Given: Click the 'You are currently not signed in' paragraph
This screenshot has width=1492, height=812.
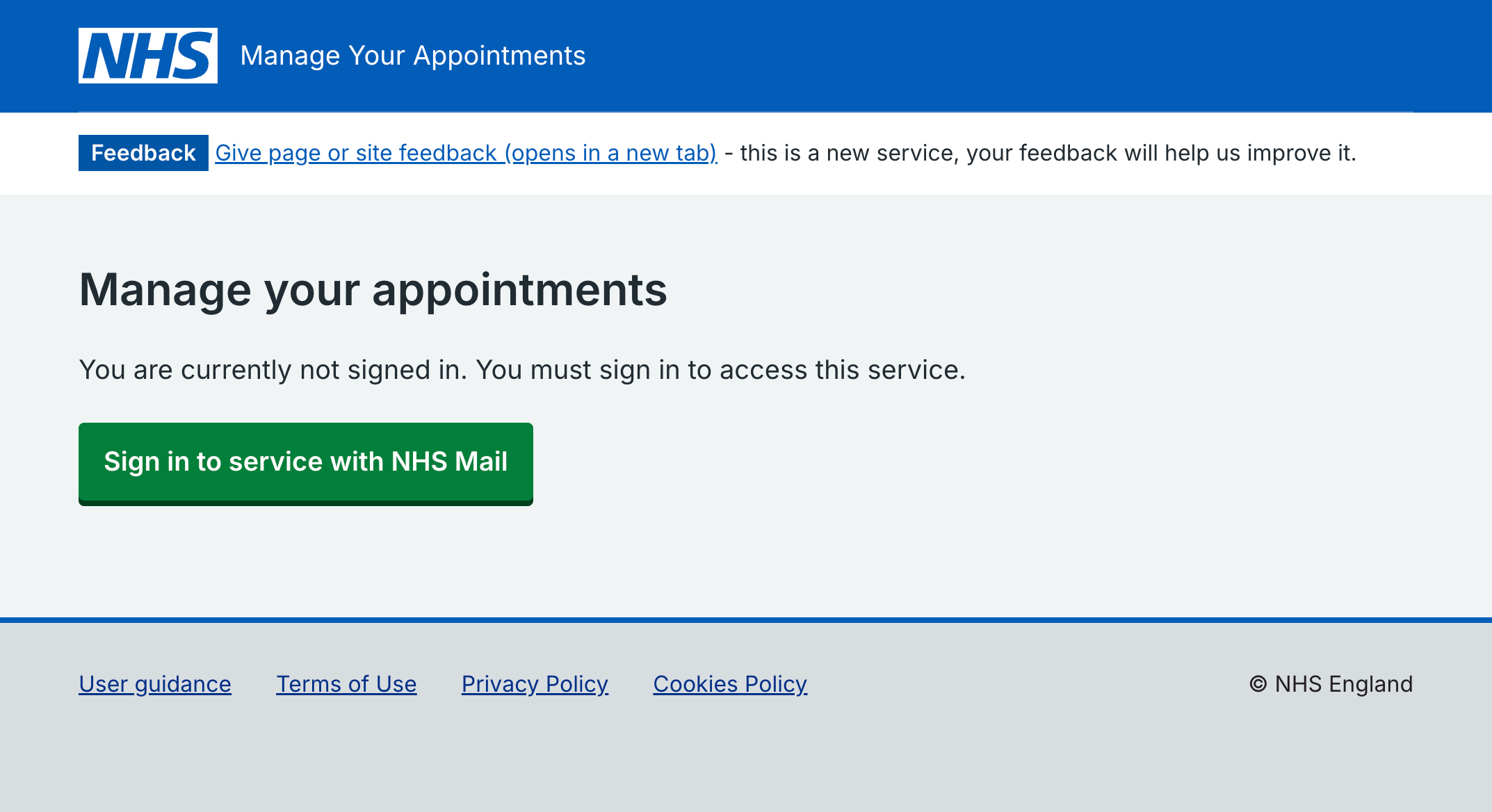Looking at the screenshot, I should 522,370.
